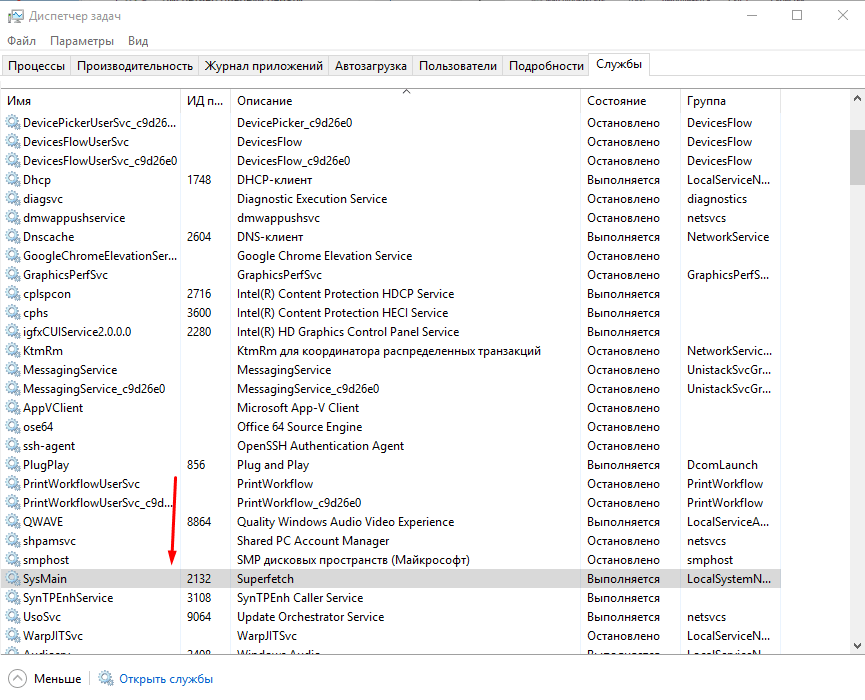Image resolution: width=865 pixels, height=700 pixels.
Task: Sort the list by Состояние column header
Action: pos(616,101)
